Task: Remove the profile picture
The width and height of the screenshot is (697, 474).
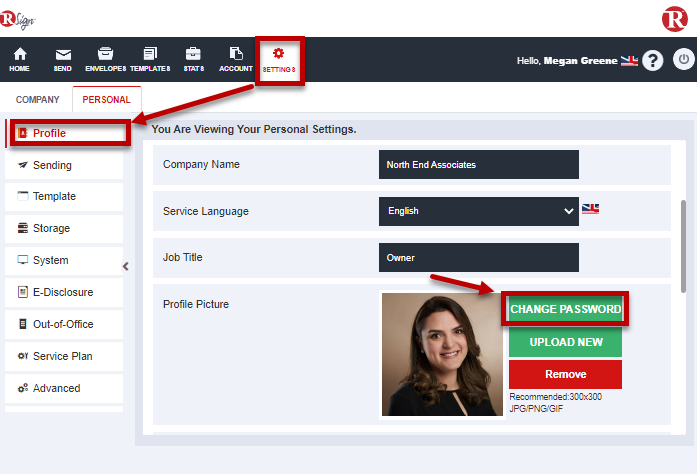Action: coord(565,374)
